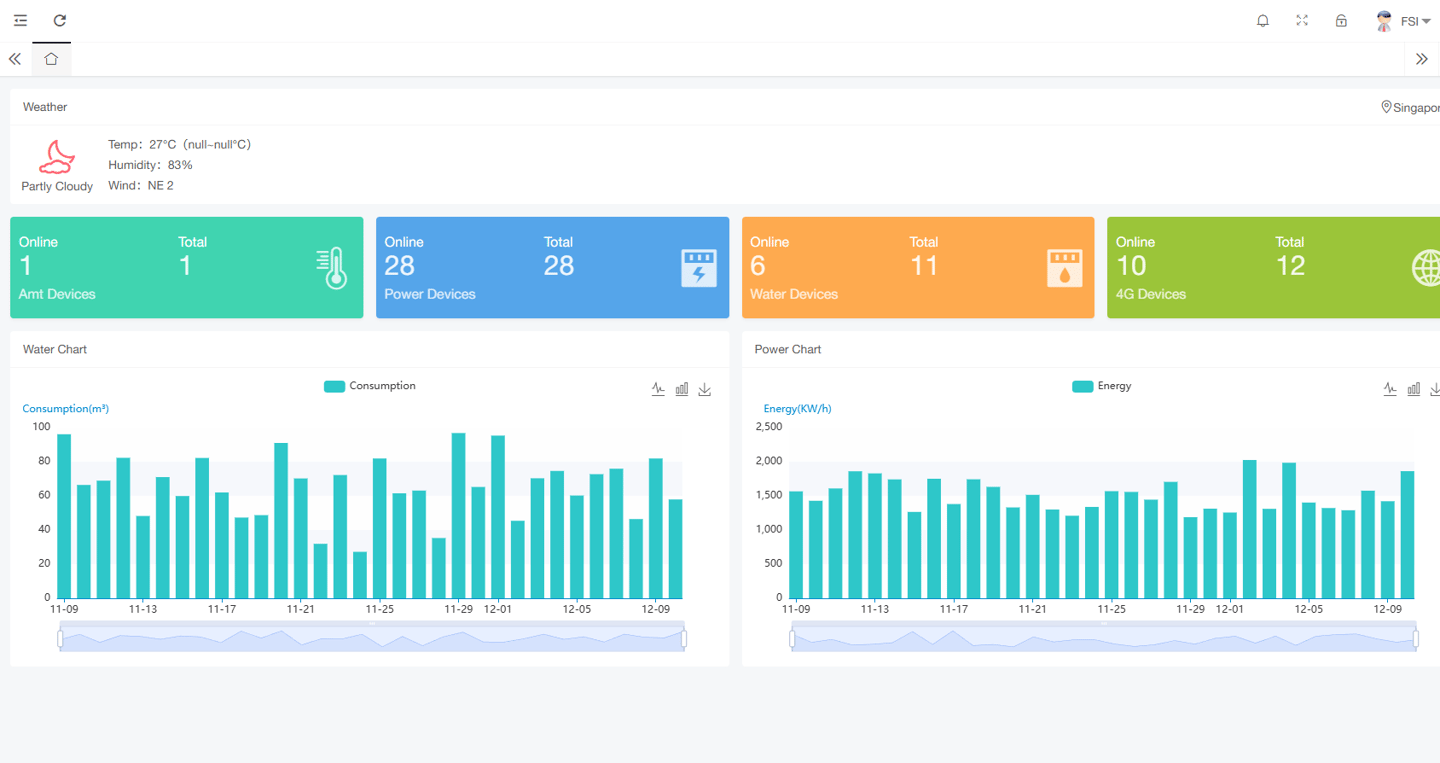
Task: Switch Power Chart to bar view
Action: [x=1413, y=389]
